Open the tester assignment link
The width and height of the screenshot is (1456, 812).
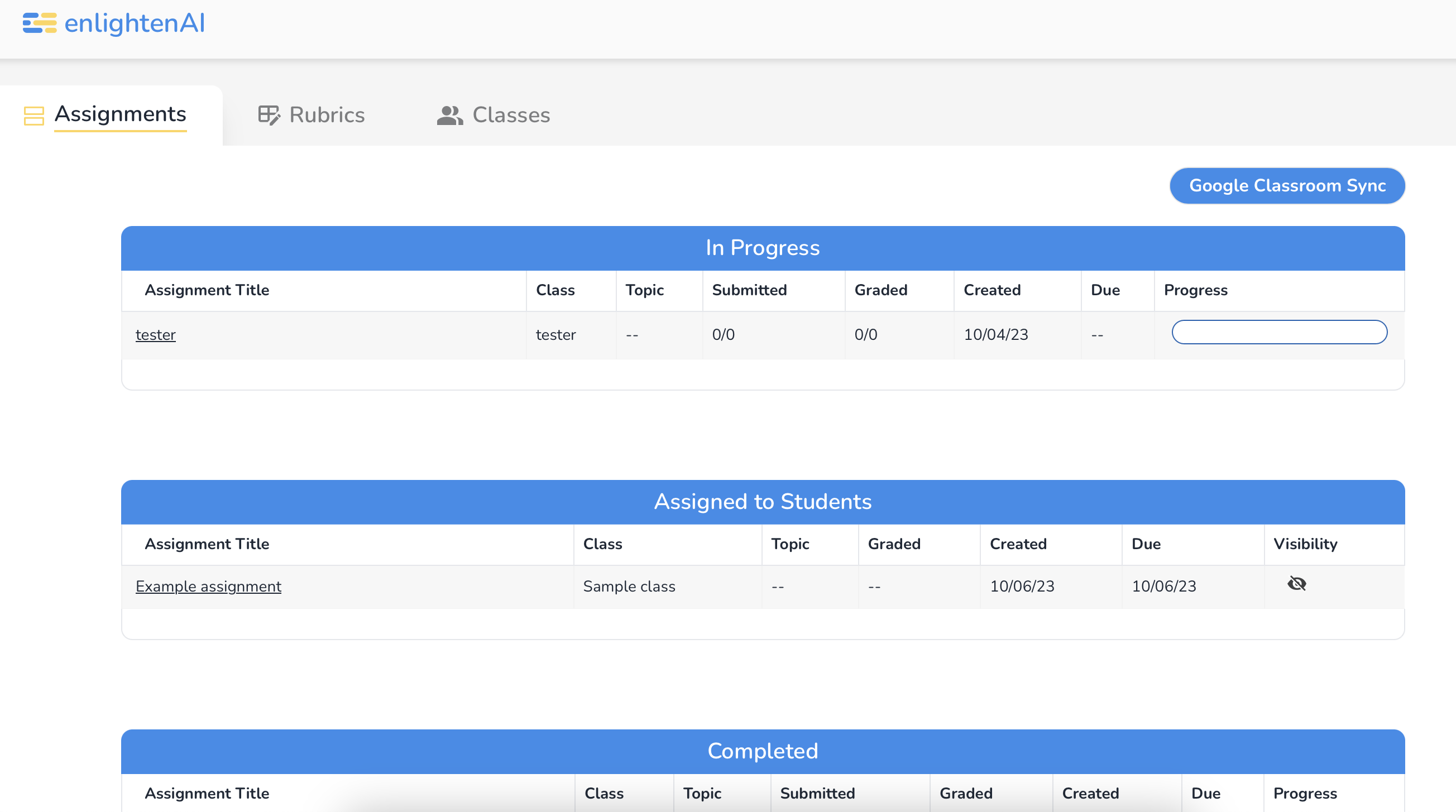coord(155,335)
